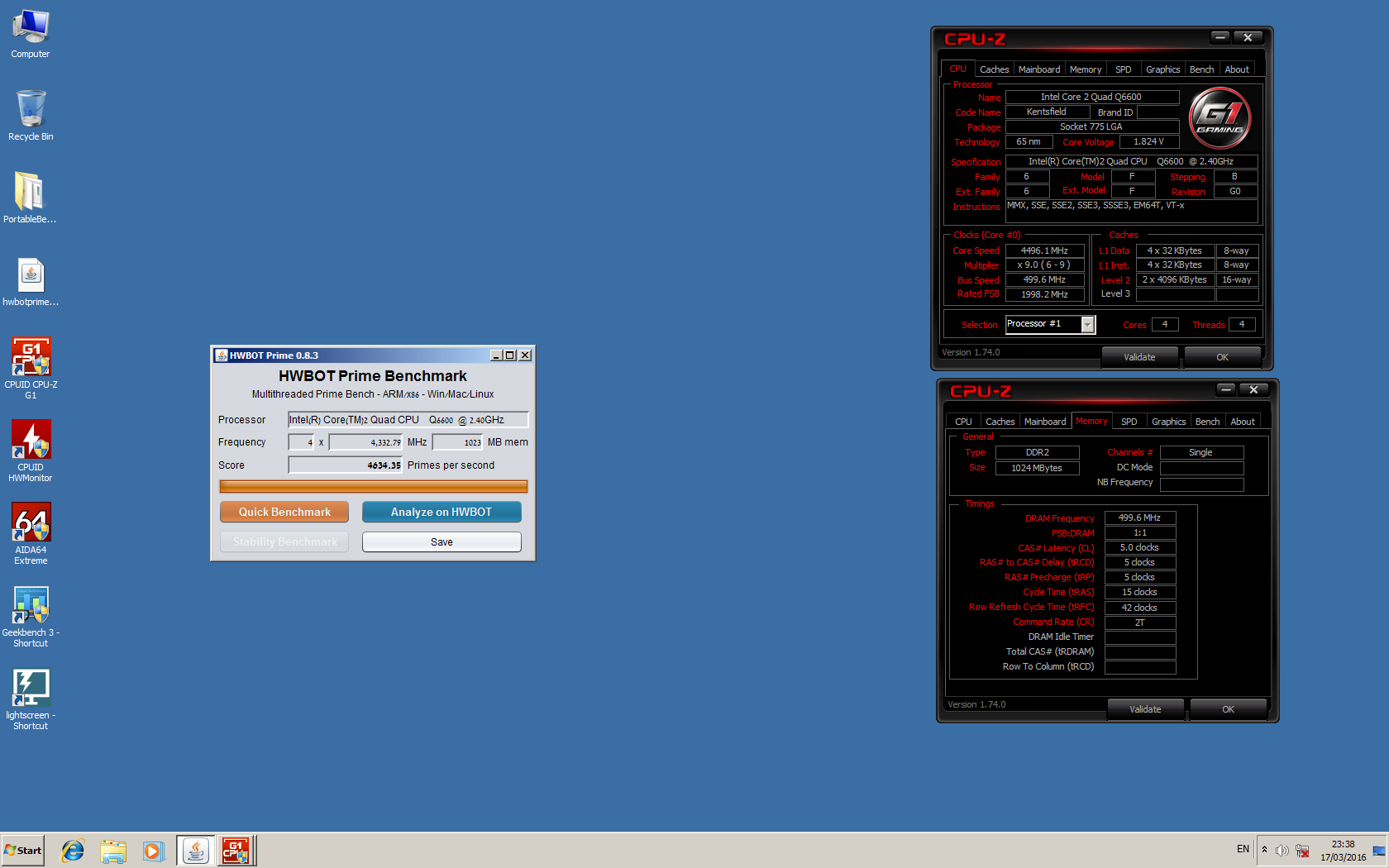The width and height of the screenshot is (1389, 868).
Task: Open the Processor #1 selection dropdown
Action: (x=1088, y=325)
